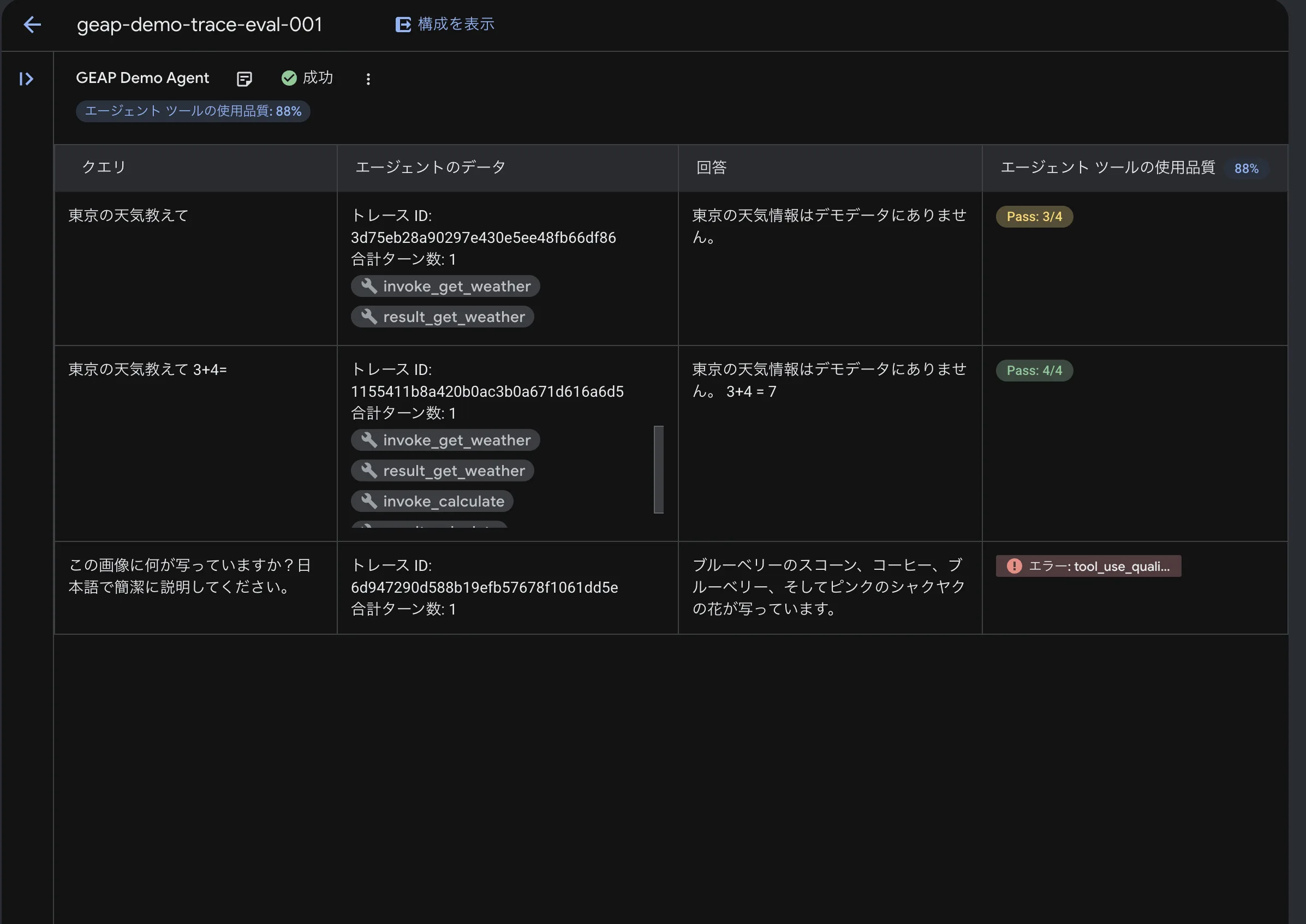This screenshot has height=924, width=1306.
Task: Open 構成を表示 configuration view
Action: pos(445,24)
